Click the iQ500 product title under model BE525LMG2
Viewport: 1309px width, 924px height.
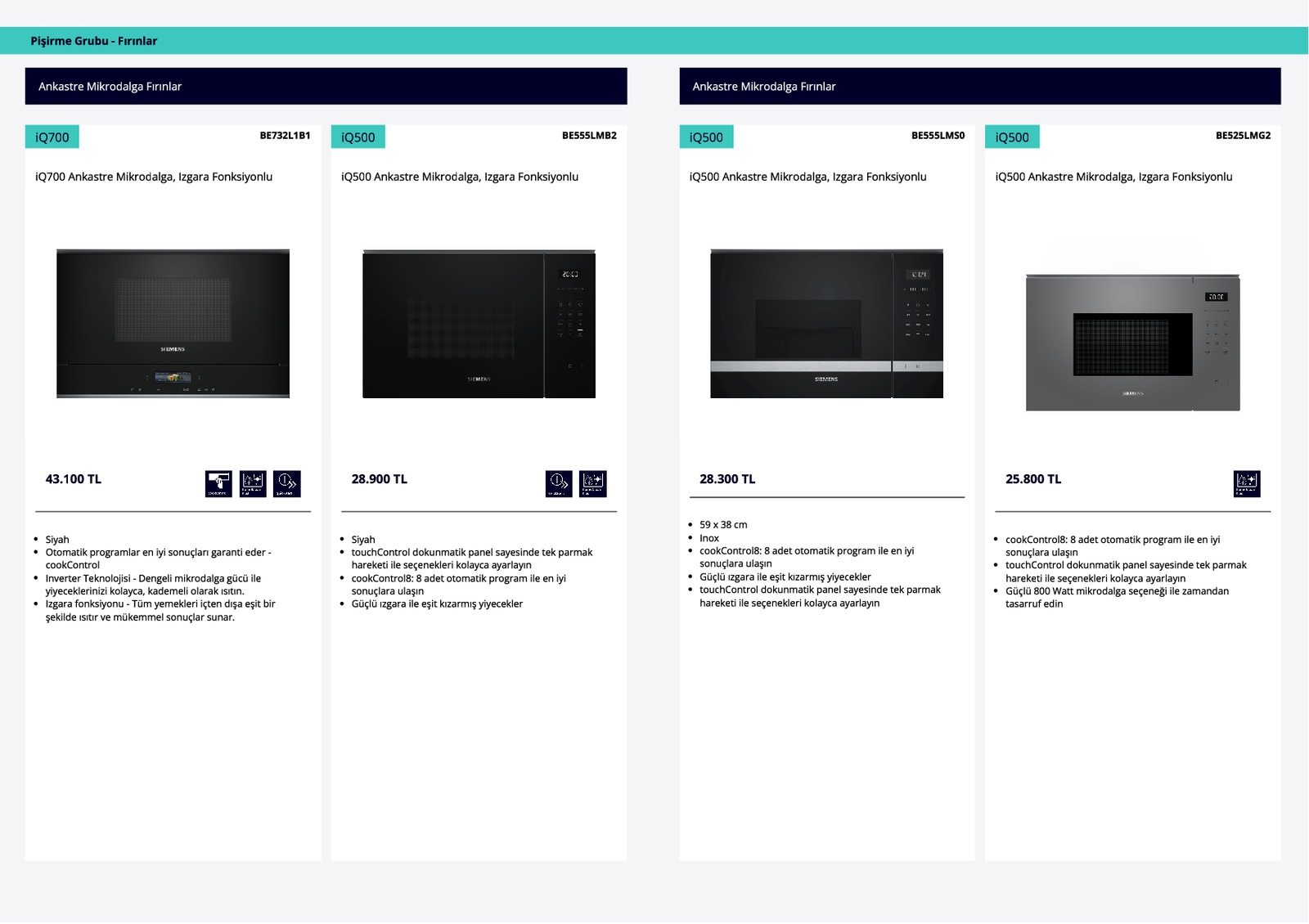point(1113,177)
